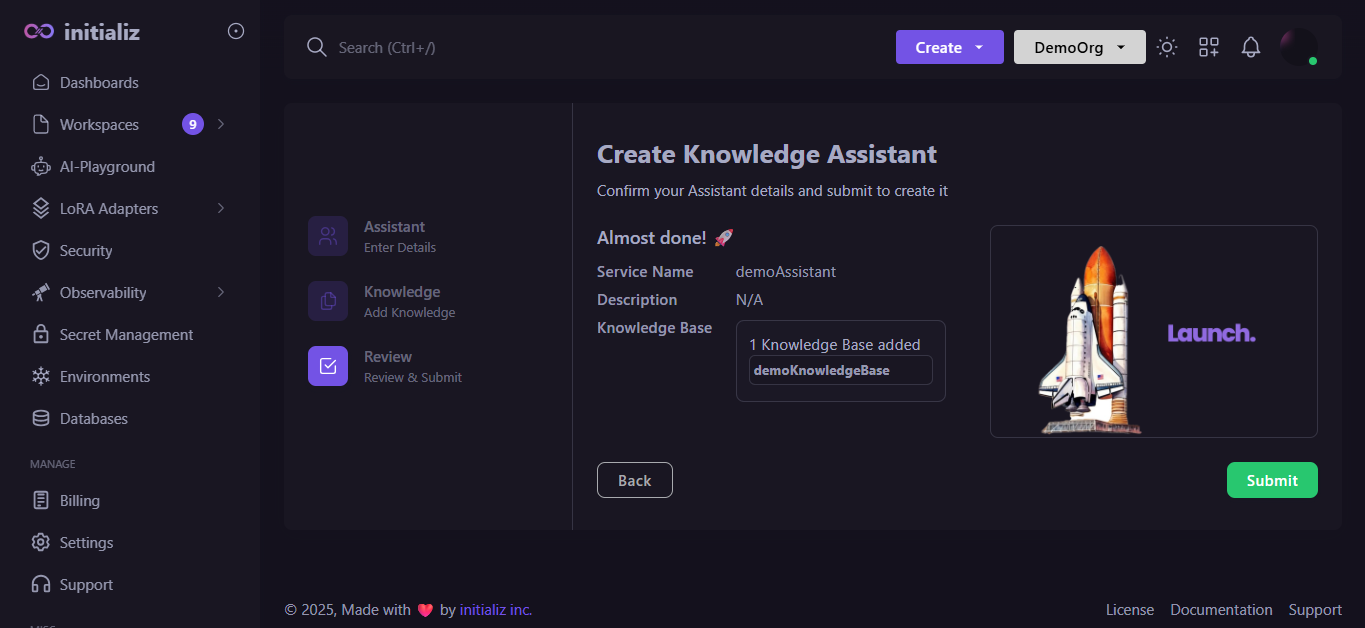Click the initializ infinity logo
Image resolution: width=1365 pixels, height=628 pixels.
point(39,32)
